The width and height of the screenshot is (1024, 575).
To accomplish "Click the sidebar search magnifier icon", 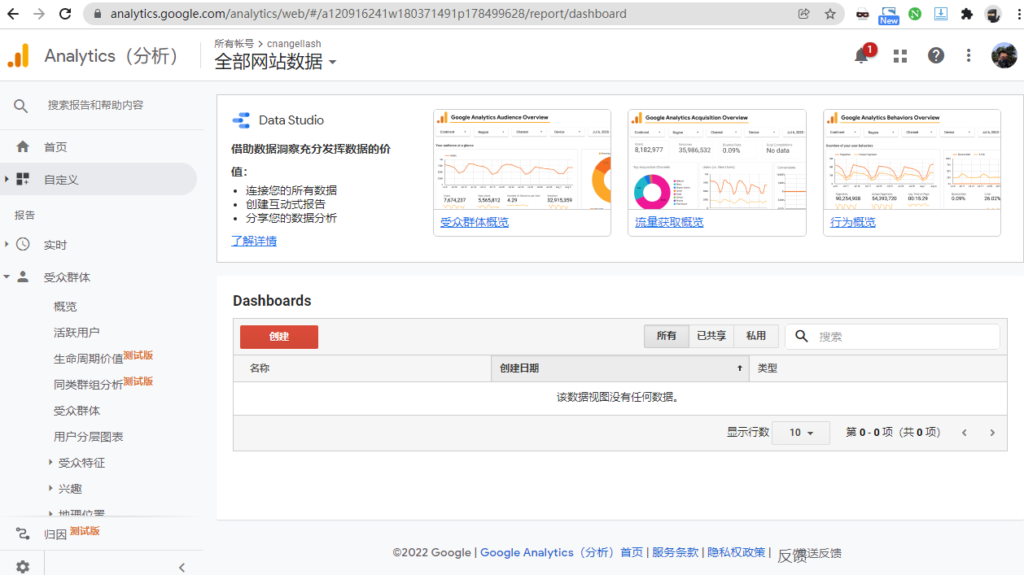I will 21,105.
